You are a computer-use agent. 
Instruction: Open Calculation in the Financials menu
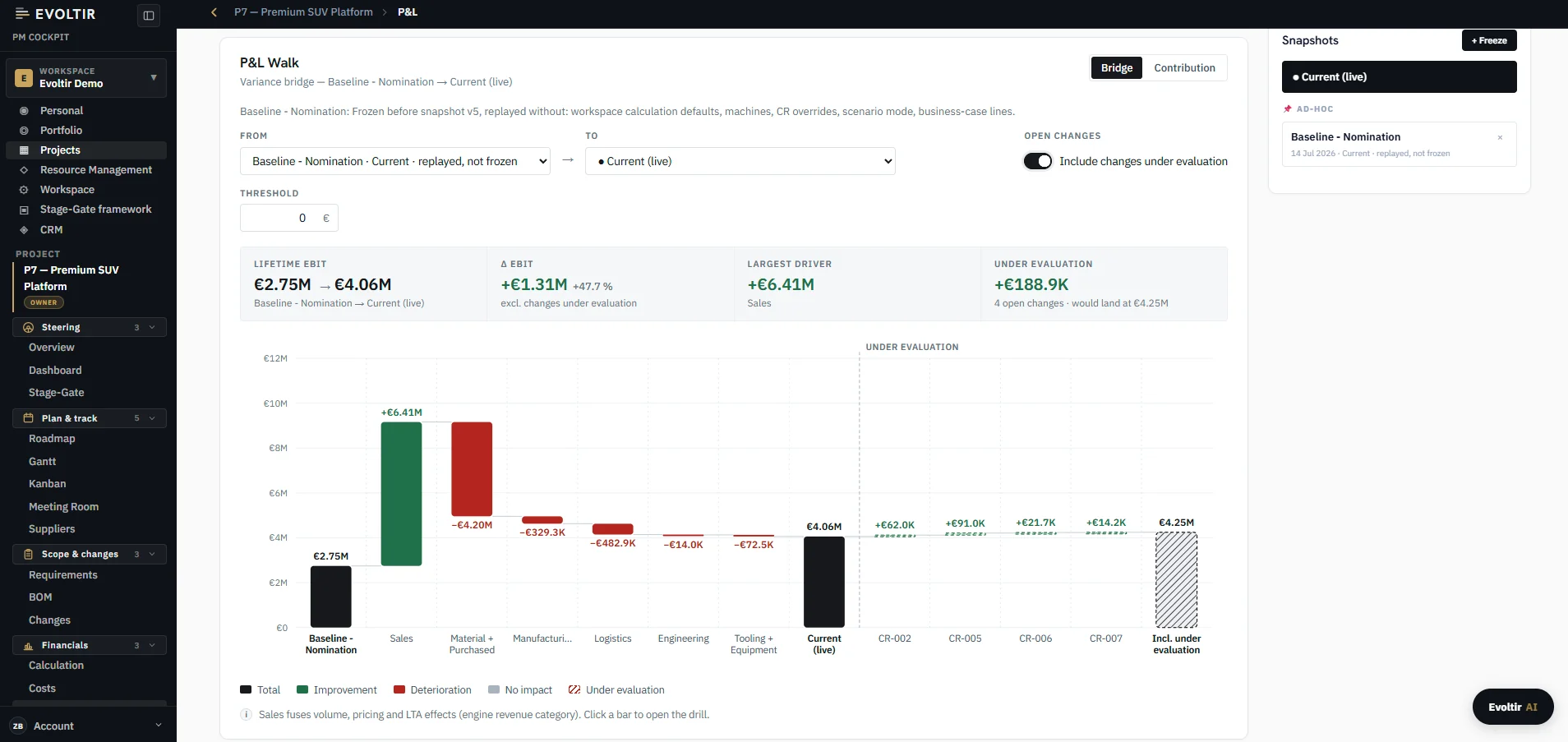pos(56,666)
